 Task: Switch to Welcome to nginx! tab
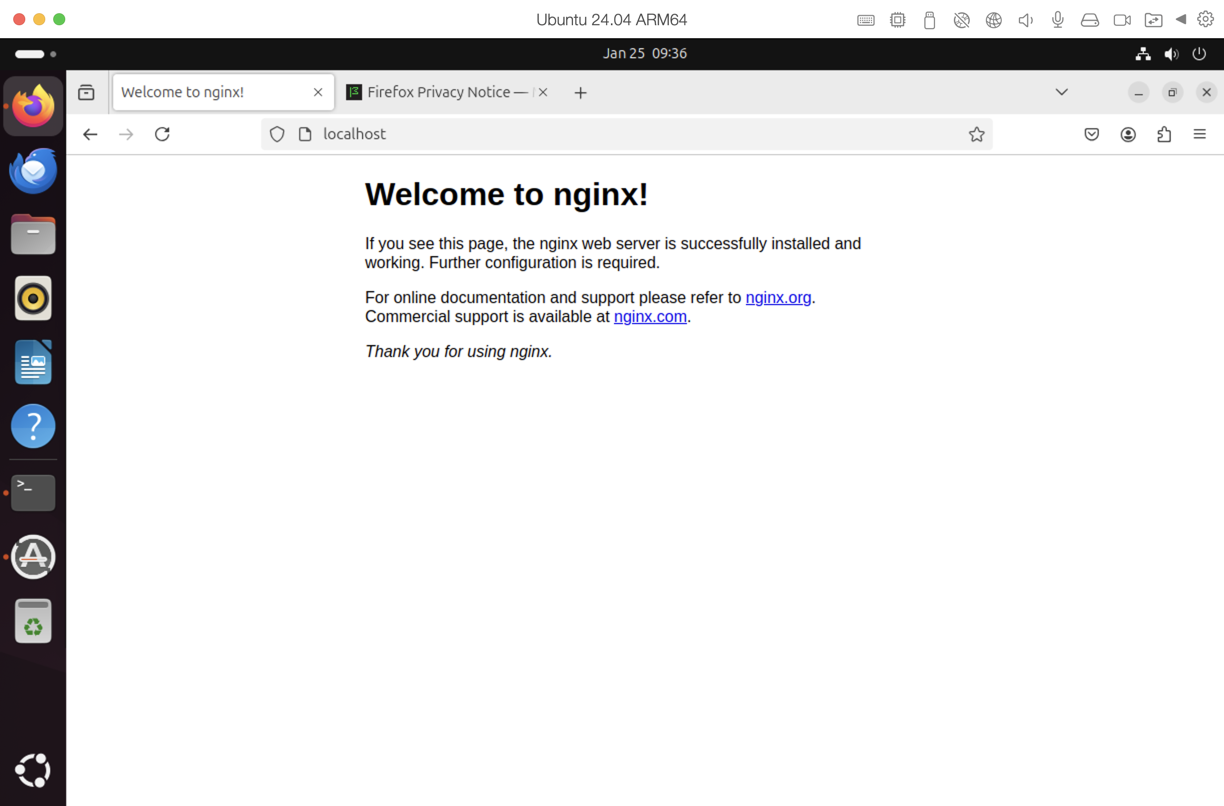[223, 92]
